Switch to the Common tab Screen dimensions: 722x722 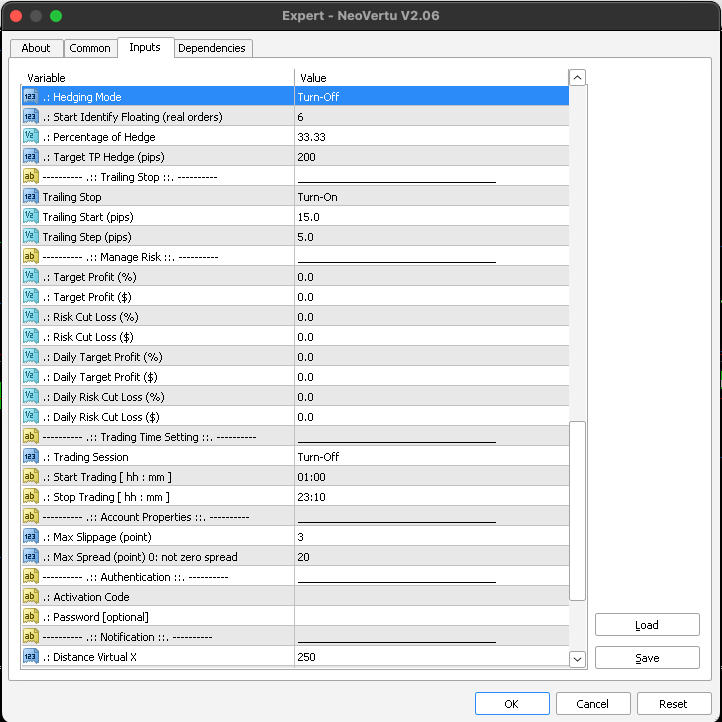(x=90, y=48)
